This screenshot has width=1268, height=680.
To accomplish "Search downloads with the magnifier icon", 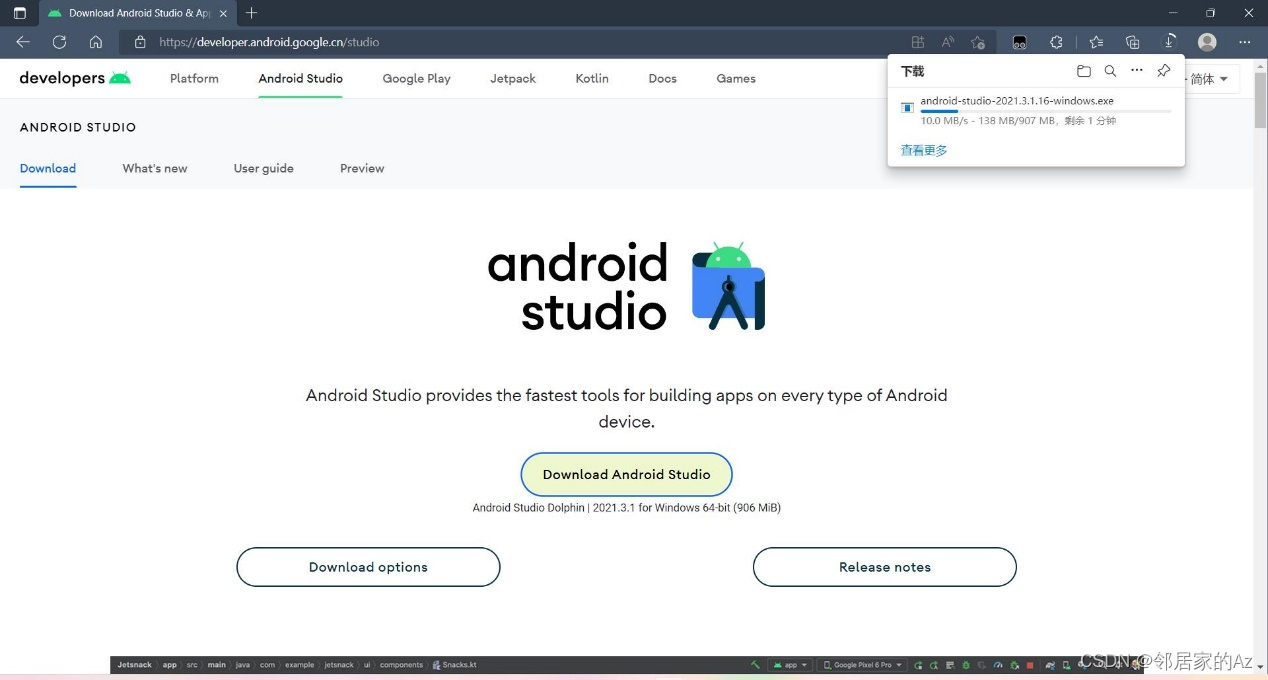I will [1110, 71].
